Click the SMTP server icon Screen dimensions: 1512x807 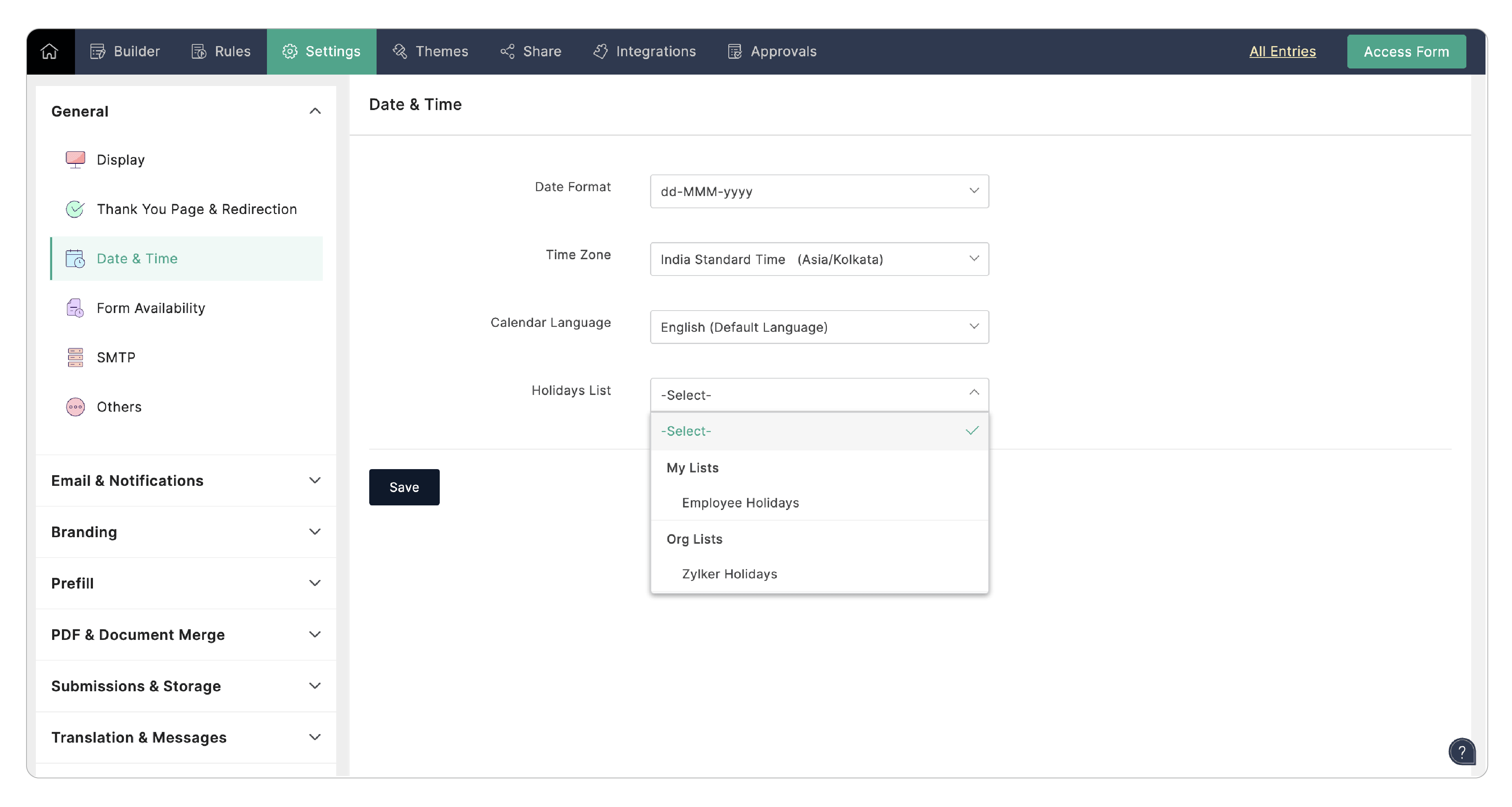75,357
